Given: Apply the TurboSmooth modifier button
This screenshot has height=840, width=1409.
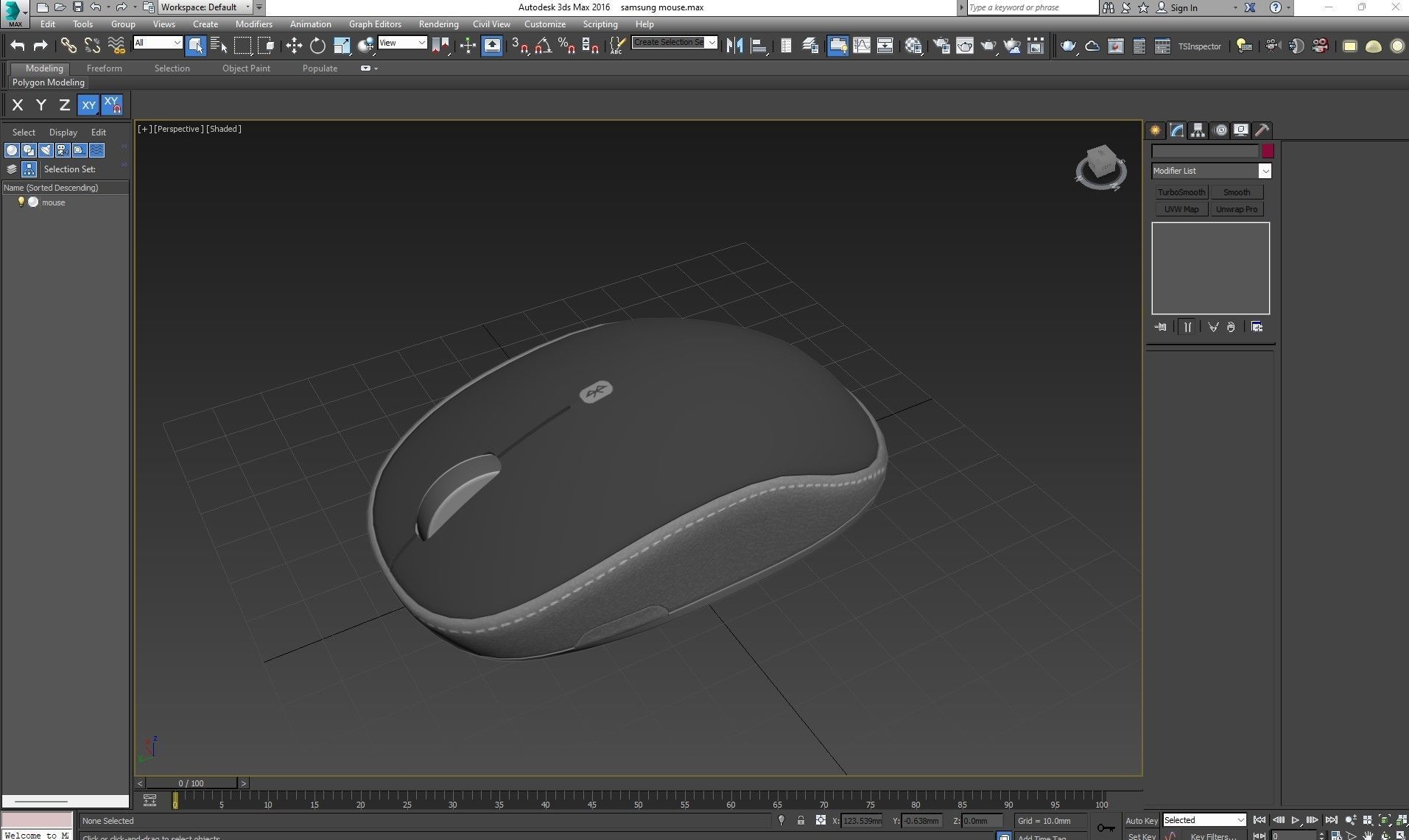Looking at the screenshot, I should [1181, 192].
